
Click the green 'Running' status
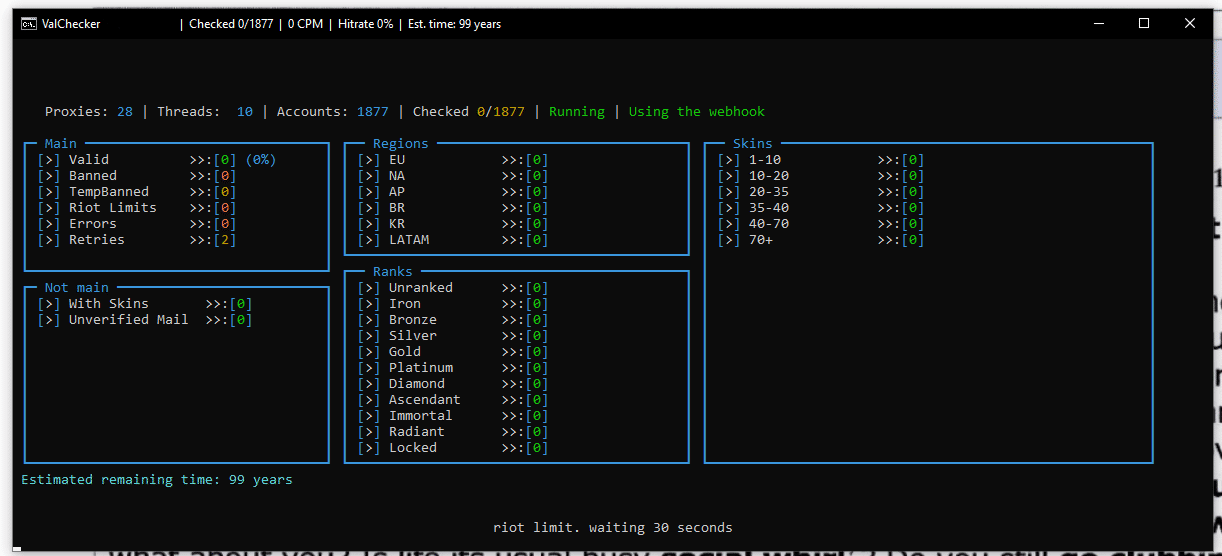click(577, 112)
